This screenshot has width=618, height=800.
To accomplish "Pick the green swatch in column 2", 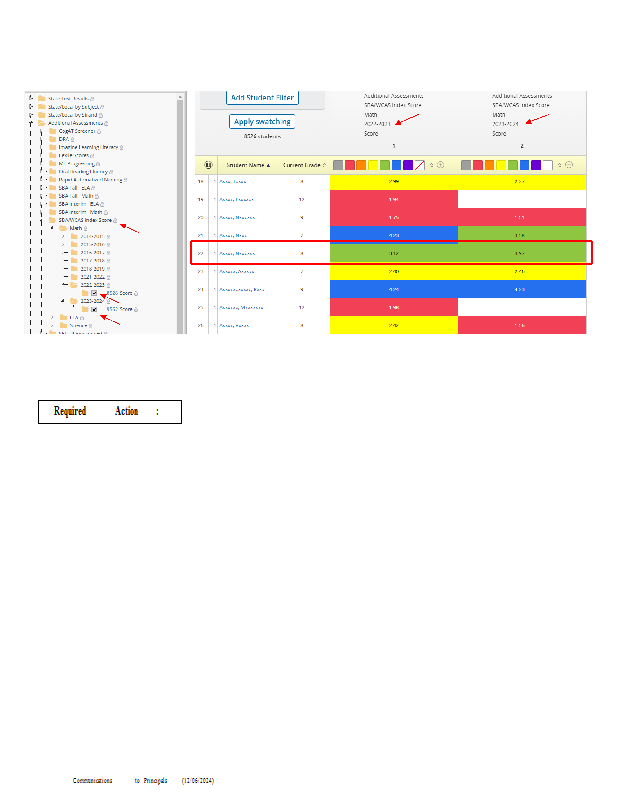I will [513, 165].
